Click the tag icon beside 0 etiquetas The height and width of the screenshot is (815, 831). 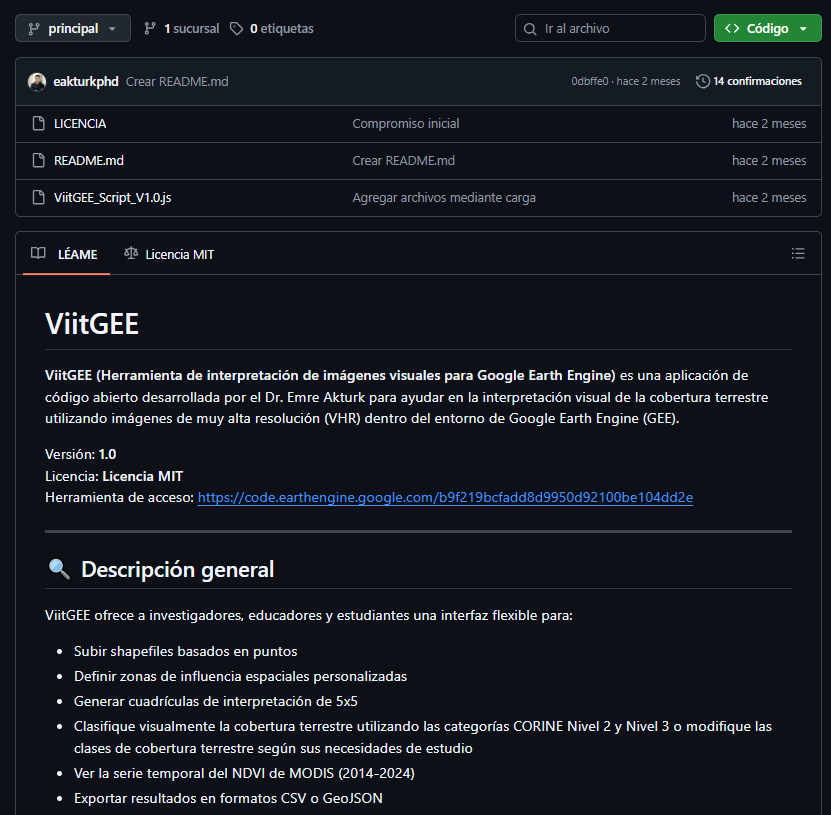click(236, 29)
